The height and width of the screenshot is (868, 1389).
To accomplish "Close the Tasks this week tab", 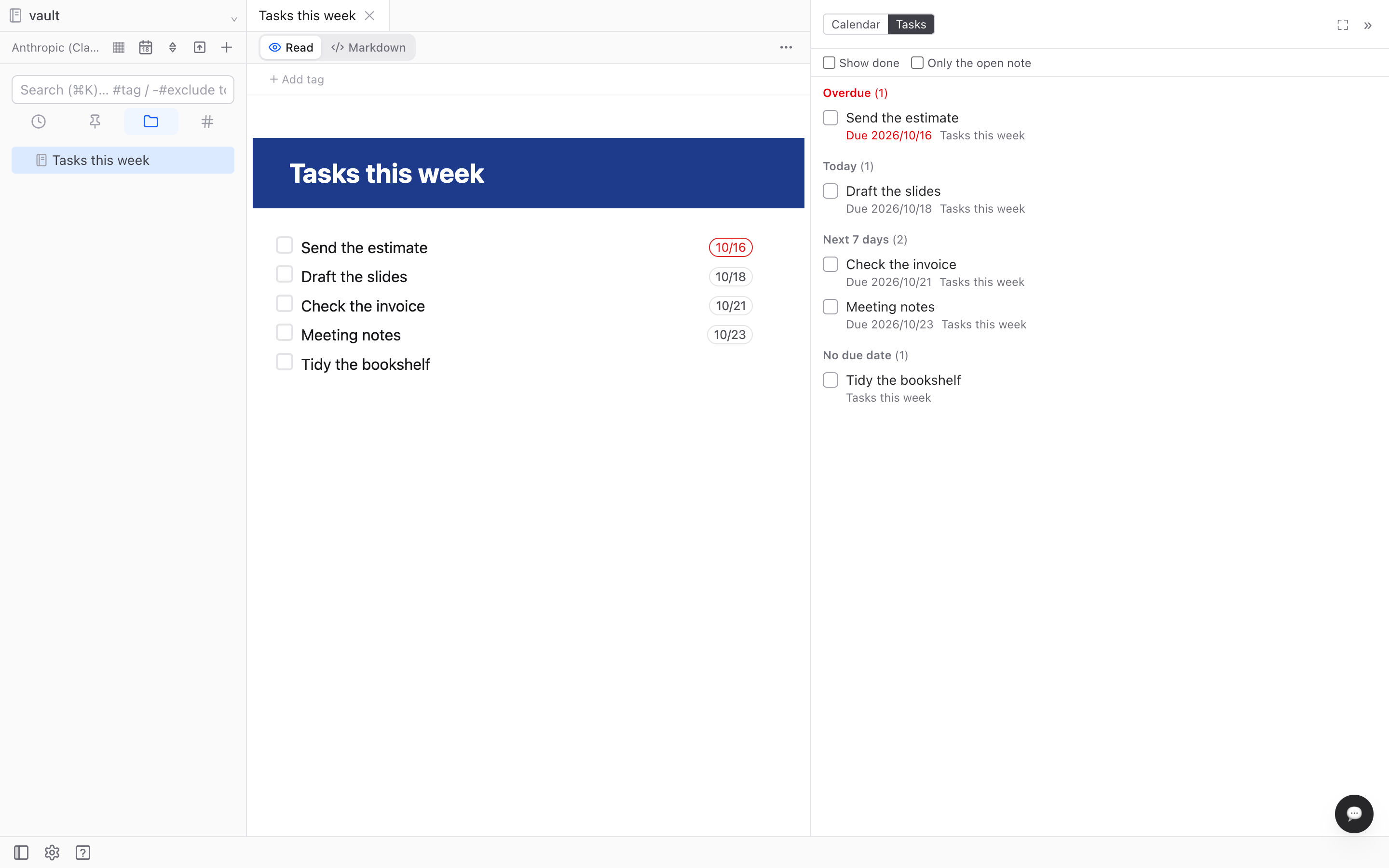I will [x=369, y=15].
